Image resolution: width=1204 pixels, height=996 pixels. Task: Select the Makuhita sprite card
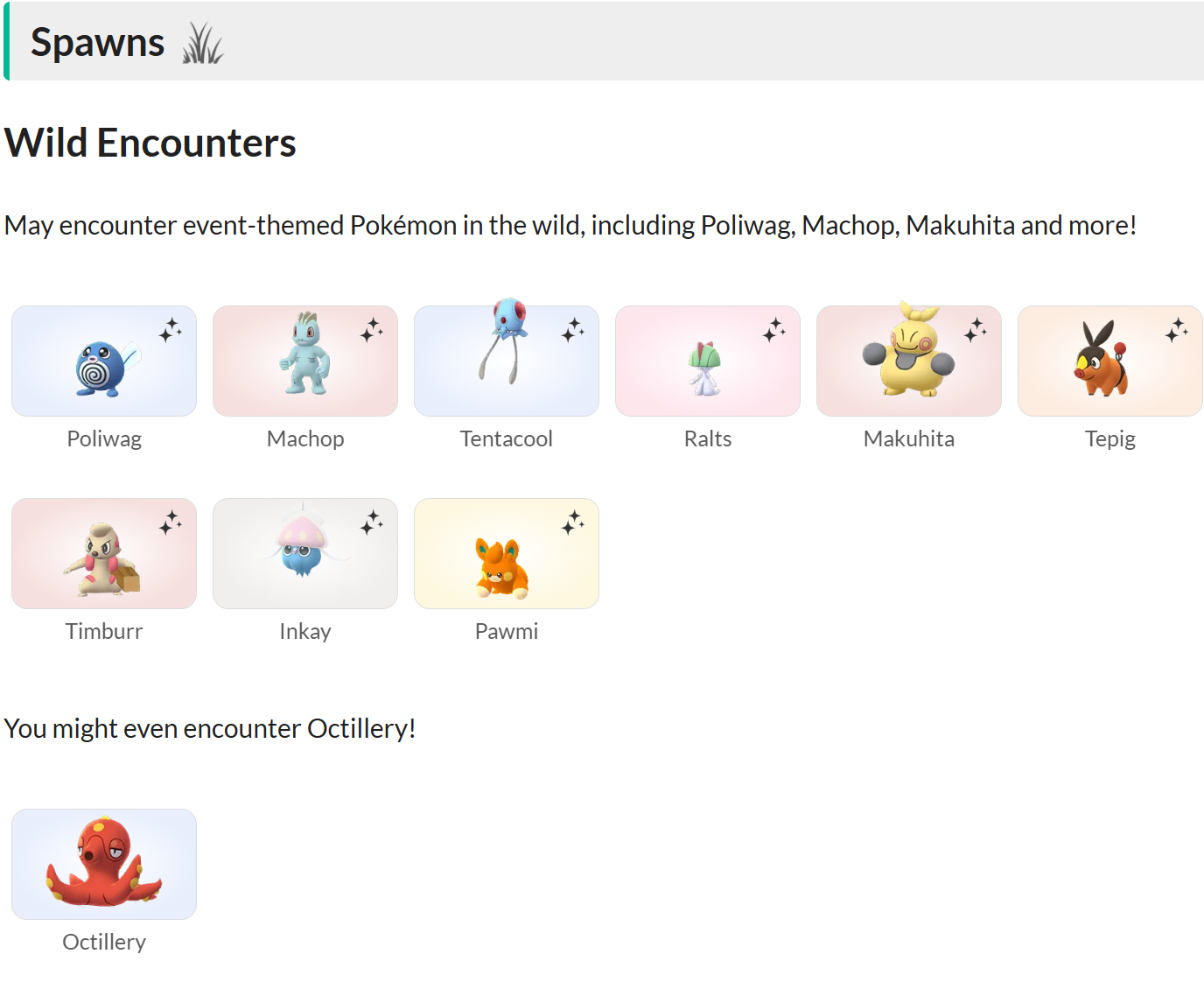pos(908,361)
